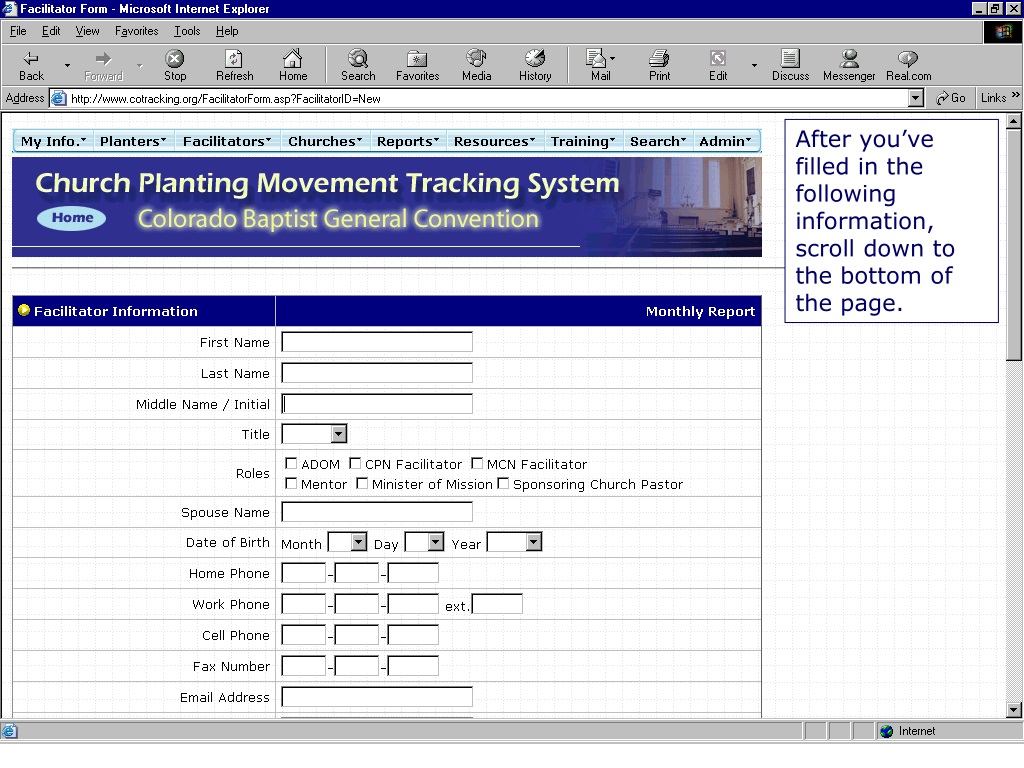
Task: Open the Search toolbar pane
Action: (358, 65)
